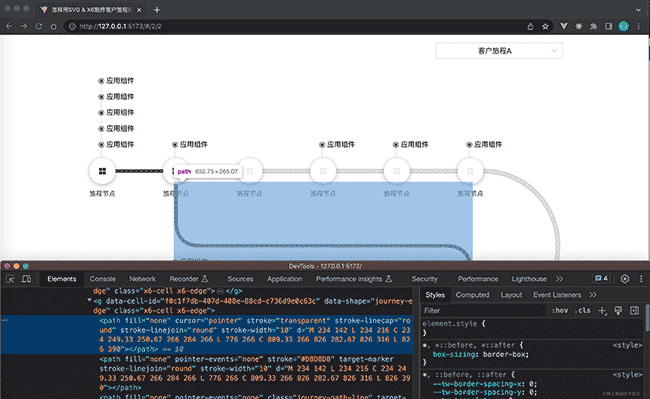Click the third greyed journey node circle

pos(250,171)
